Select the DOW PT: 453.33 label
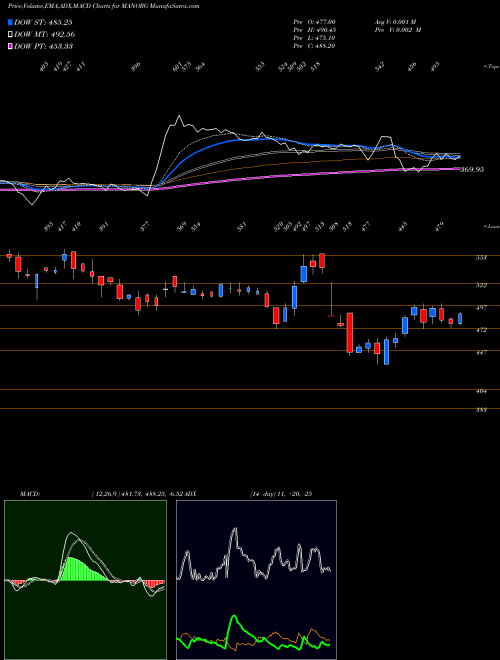This screenshot has width=500, height=660. point(44,46)
